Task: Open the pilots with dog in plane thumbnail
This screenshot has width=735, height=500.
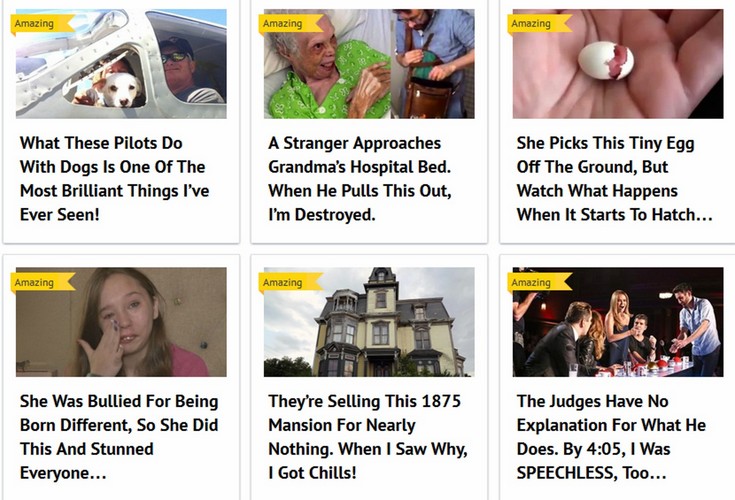Action: point(121,64)
